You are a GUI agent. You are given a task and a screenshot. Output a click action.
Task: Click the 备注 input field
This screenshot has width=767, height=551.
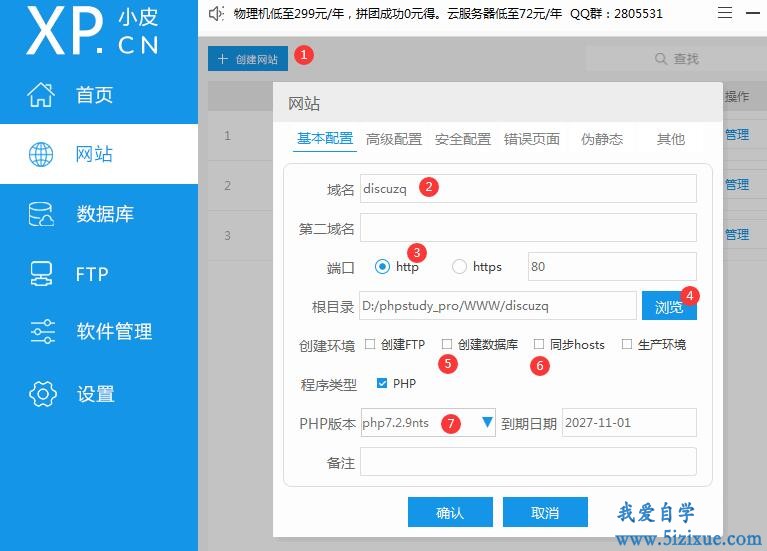[x=528, y=461]
